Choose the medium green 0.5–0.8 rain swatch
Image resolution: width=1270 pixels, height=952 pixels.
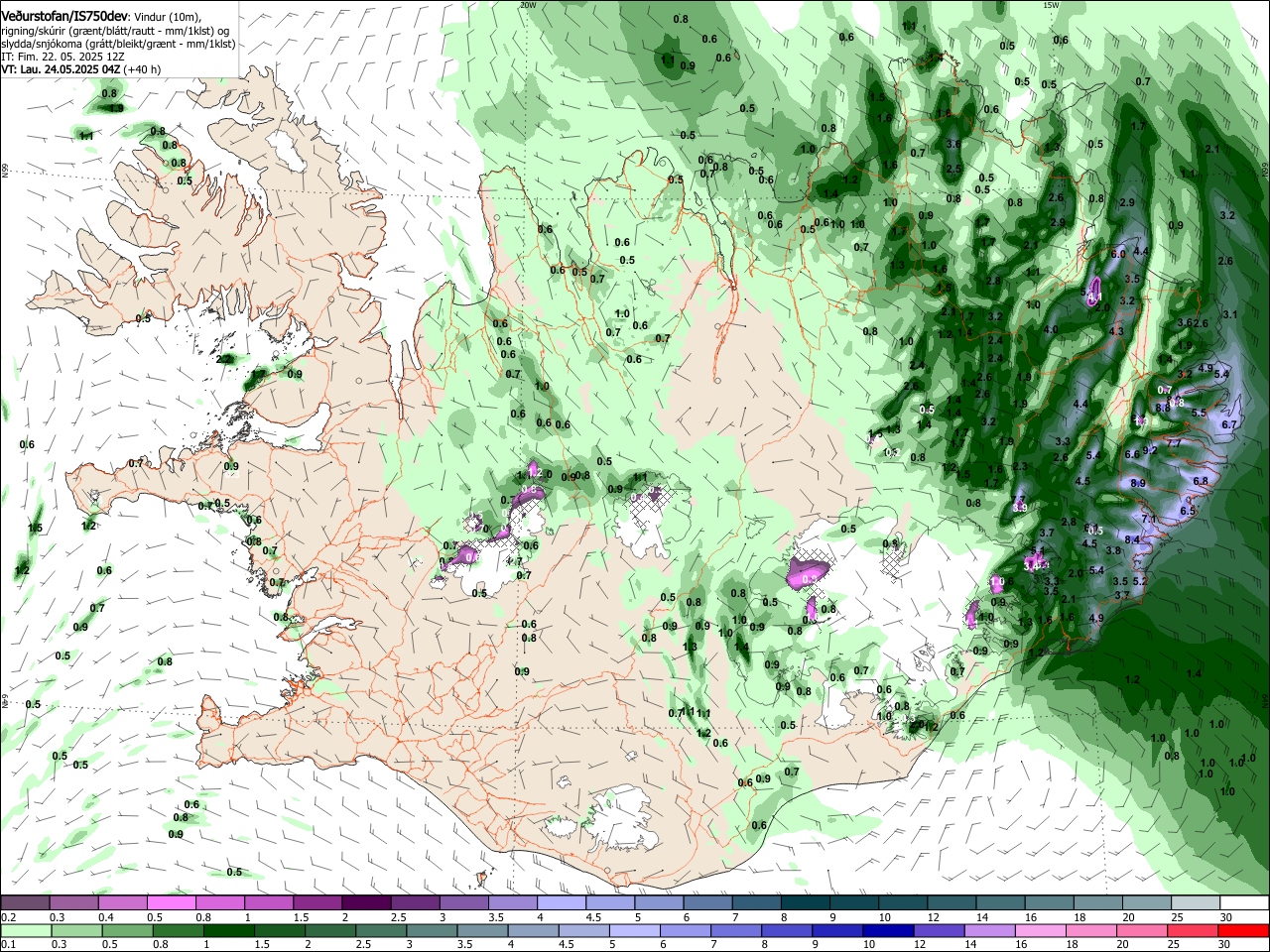[127, 930]
